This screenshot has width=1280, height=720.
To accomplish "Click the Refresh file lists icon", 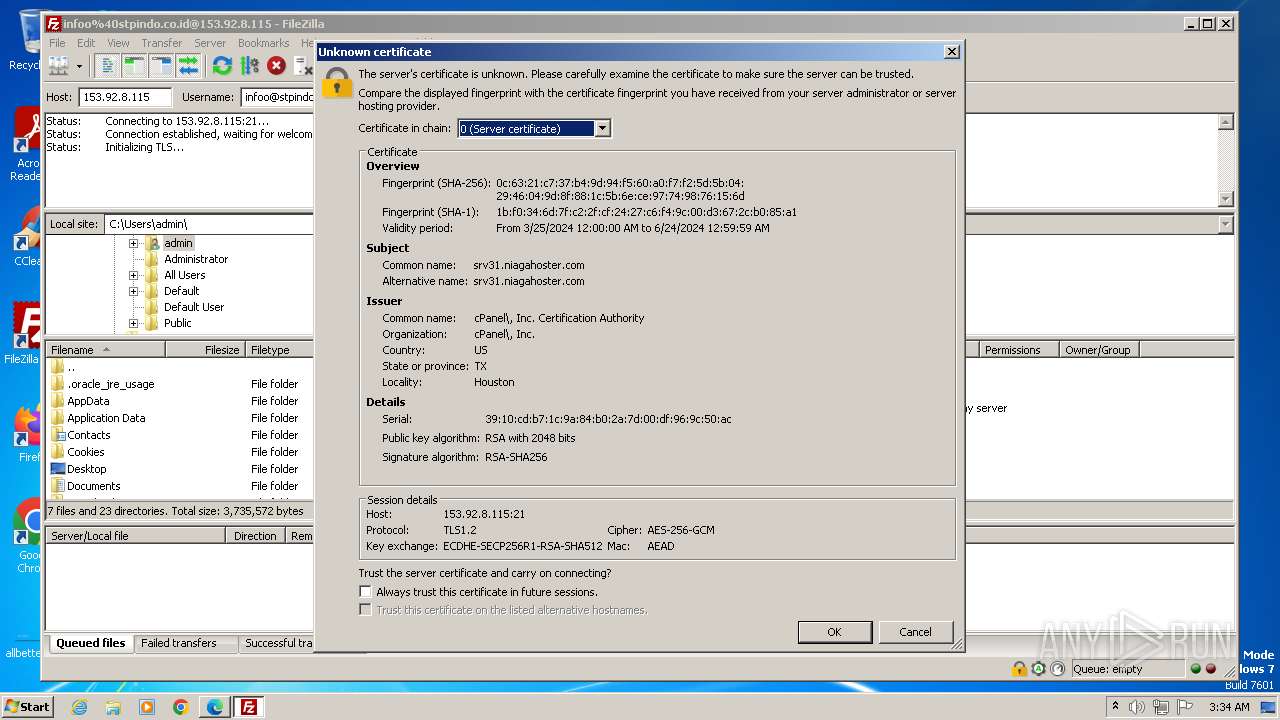I will [222, 66].
